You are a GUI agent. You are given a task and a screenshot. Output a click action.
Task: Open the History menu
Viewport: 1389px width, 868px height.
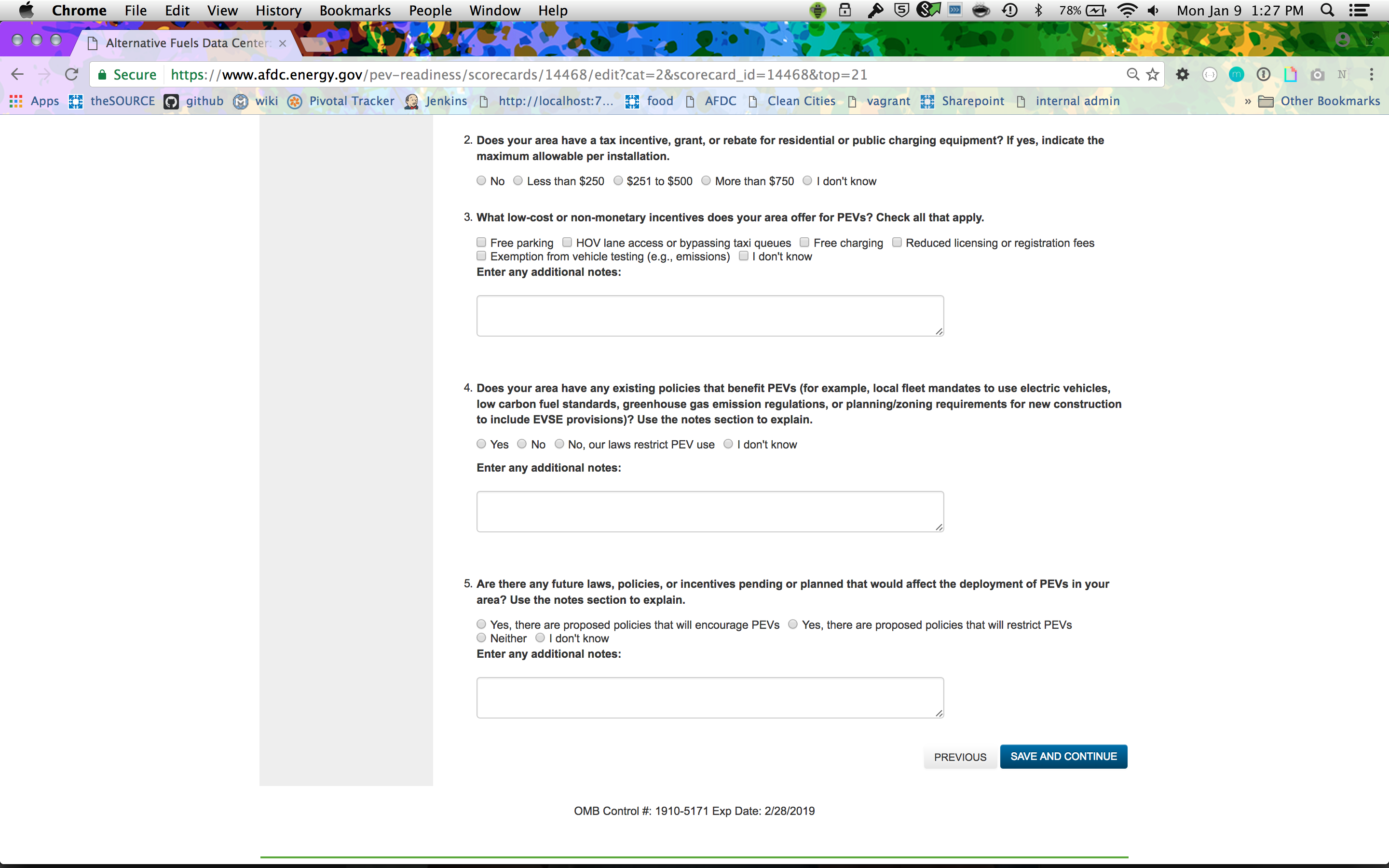(x=278, y=10)
